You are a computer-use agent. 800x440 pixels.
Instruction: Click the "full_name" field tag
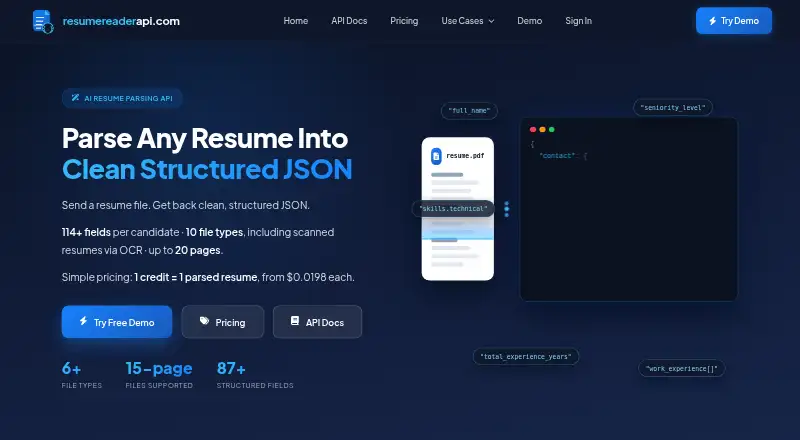coord(469,111)
